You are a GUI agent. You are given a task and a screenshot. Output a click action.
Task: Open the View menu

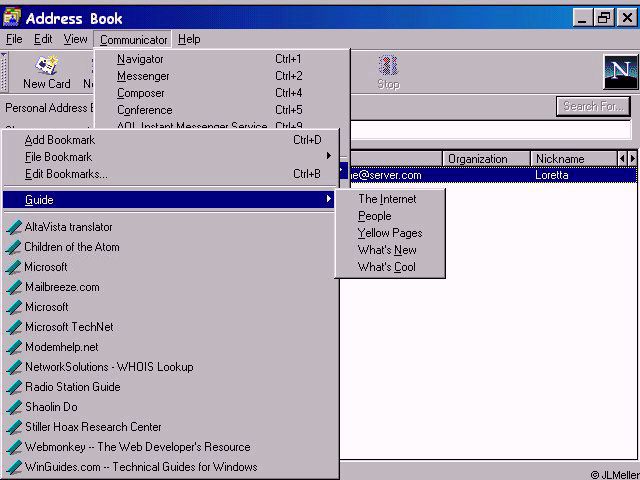(x=76, y=39)
